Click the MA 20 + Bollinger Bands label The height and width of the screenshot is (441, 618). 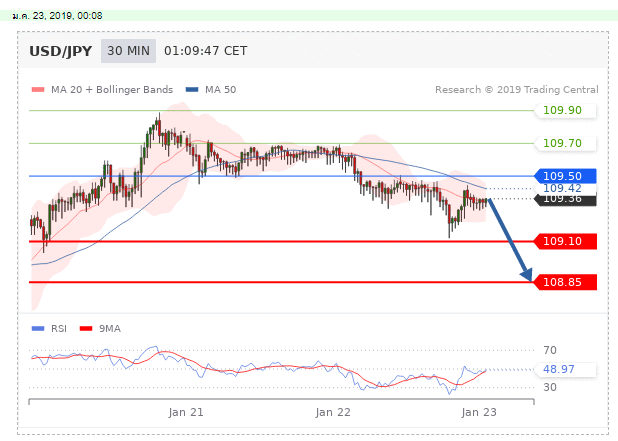tap(112, 89)
